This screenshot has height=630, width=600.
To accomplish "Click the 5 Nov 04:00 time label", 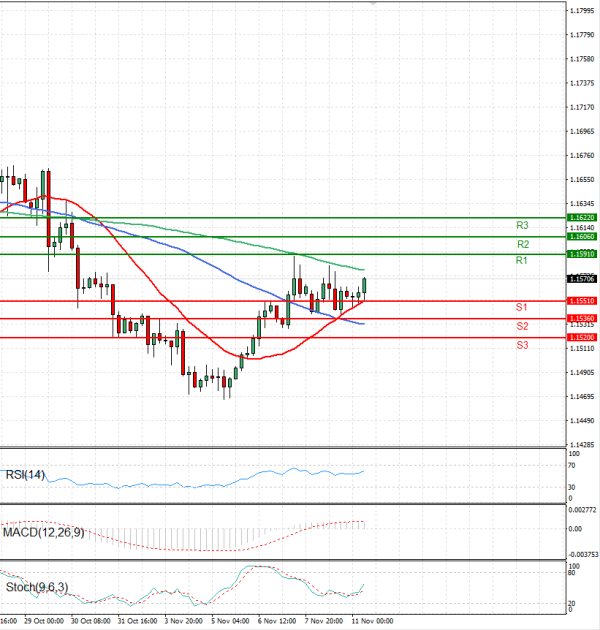I will click(230, 621).
